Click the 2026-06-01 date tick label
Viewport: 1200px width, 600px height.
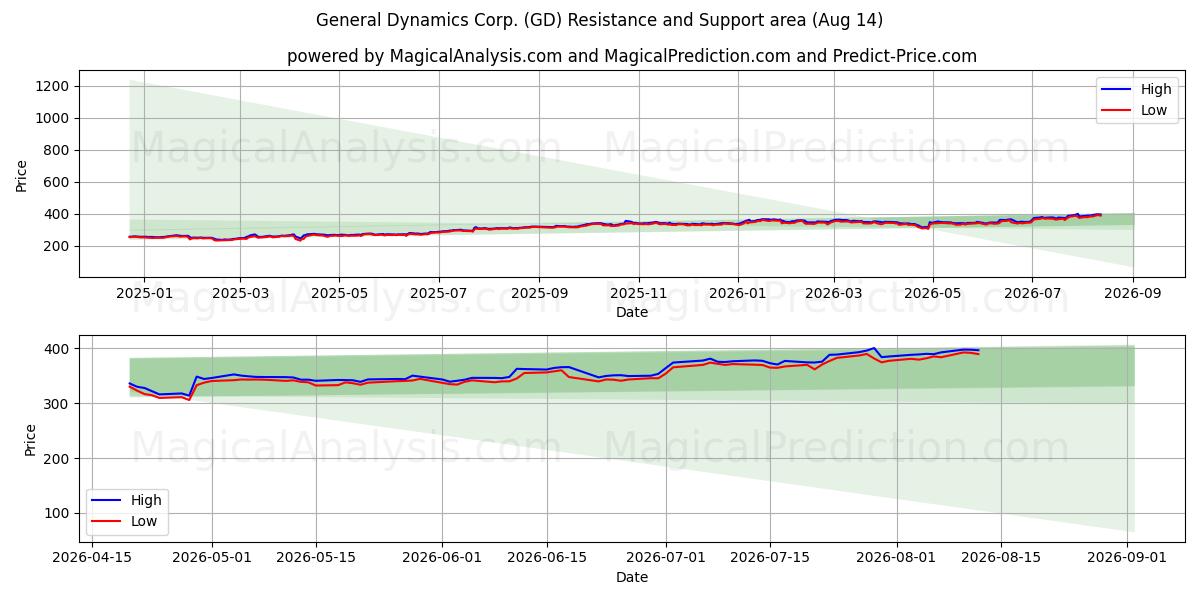coord(443,559)
